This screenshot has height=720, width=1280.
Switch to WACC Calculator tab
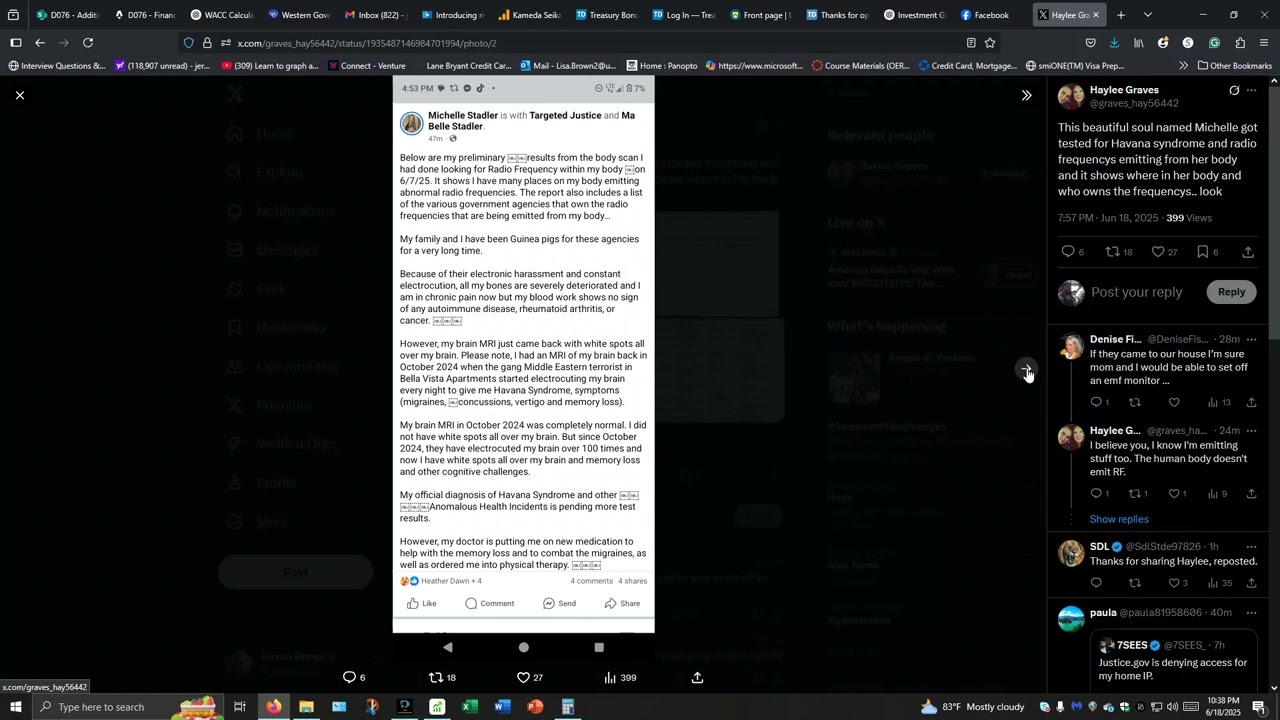[x=221, y=15]
